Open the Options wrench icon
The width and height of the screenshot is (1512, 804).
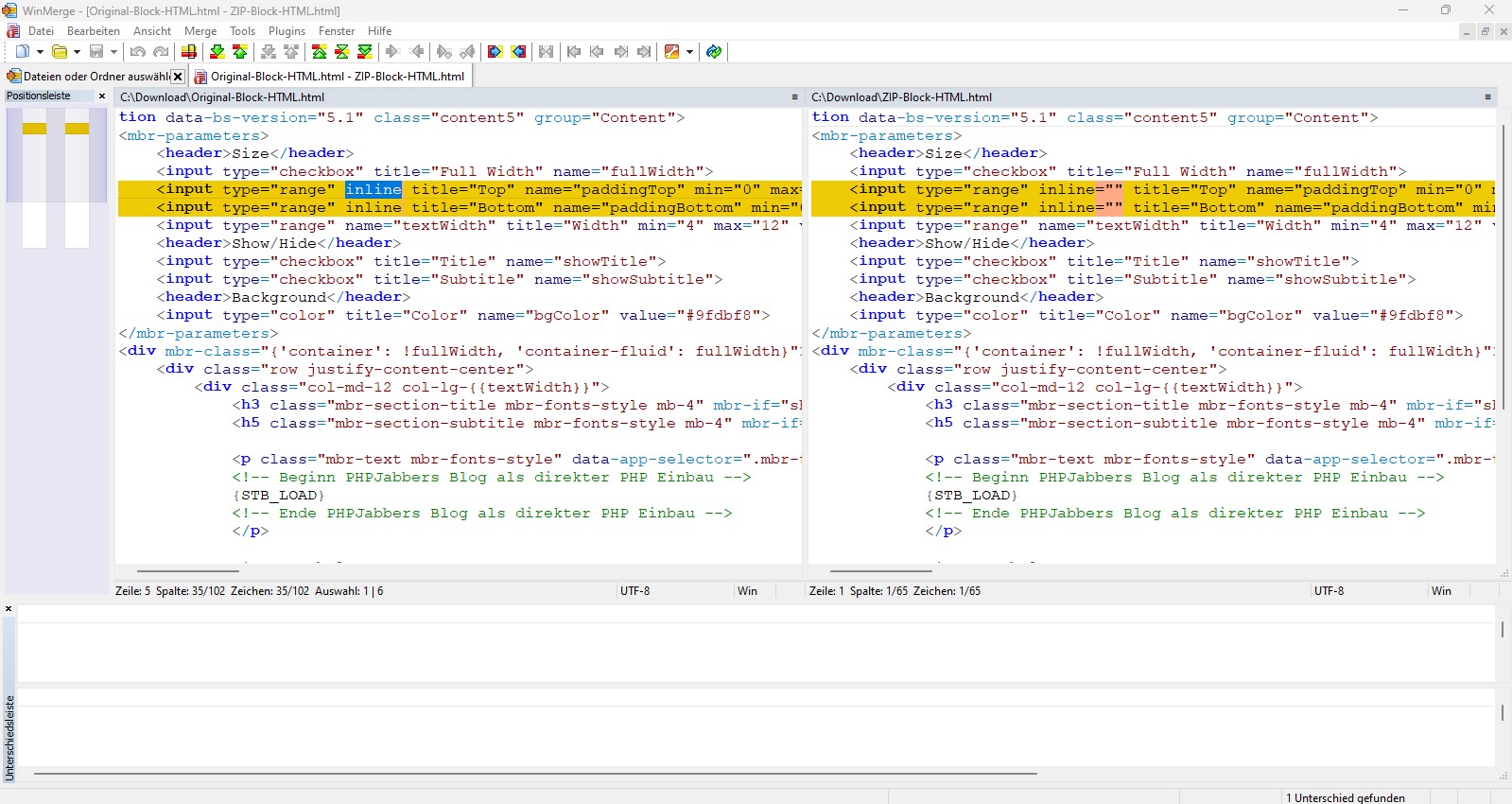point(671,52)
